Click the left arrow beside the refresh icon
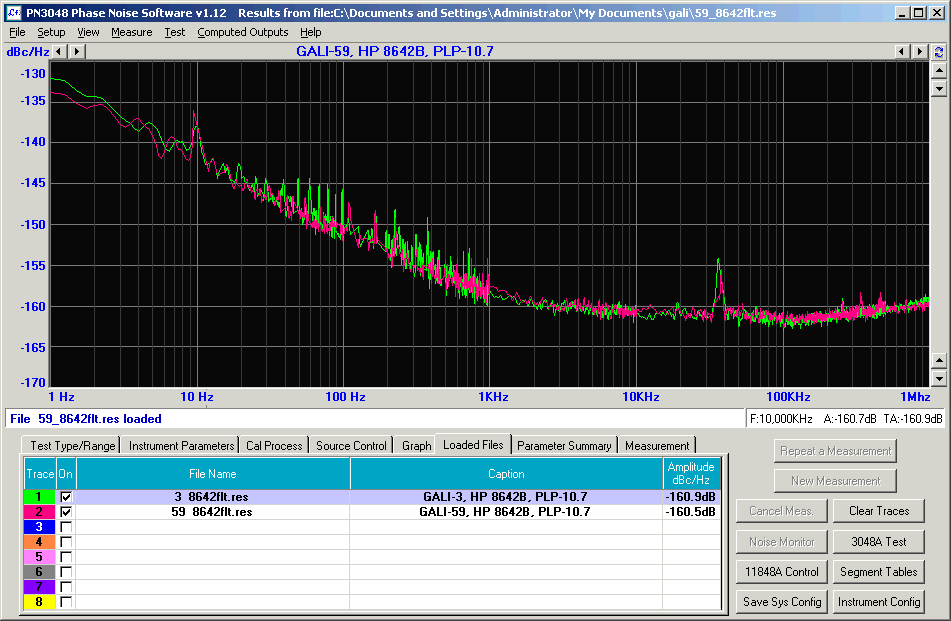This screenshot has height=621, width=951. click(x=902, y=52)
